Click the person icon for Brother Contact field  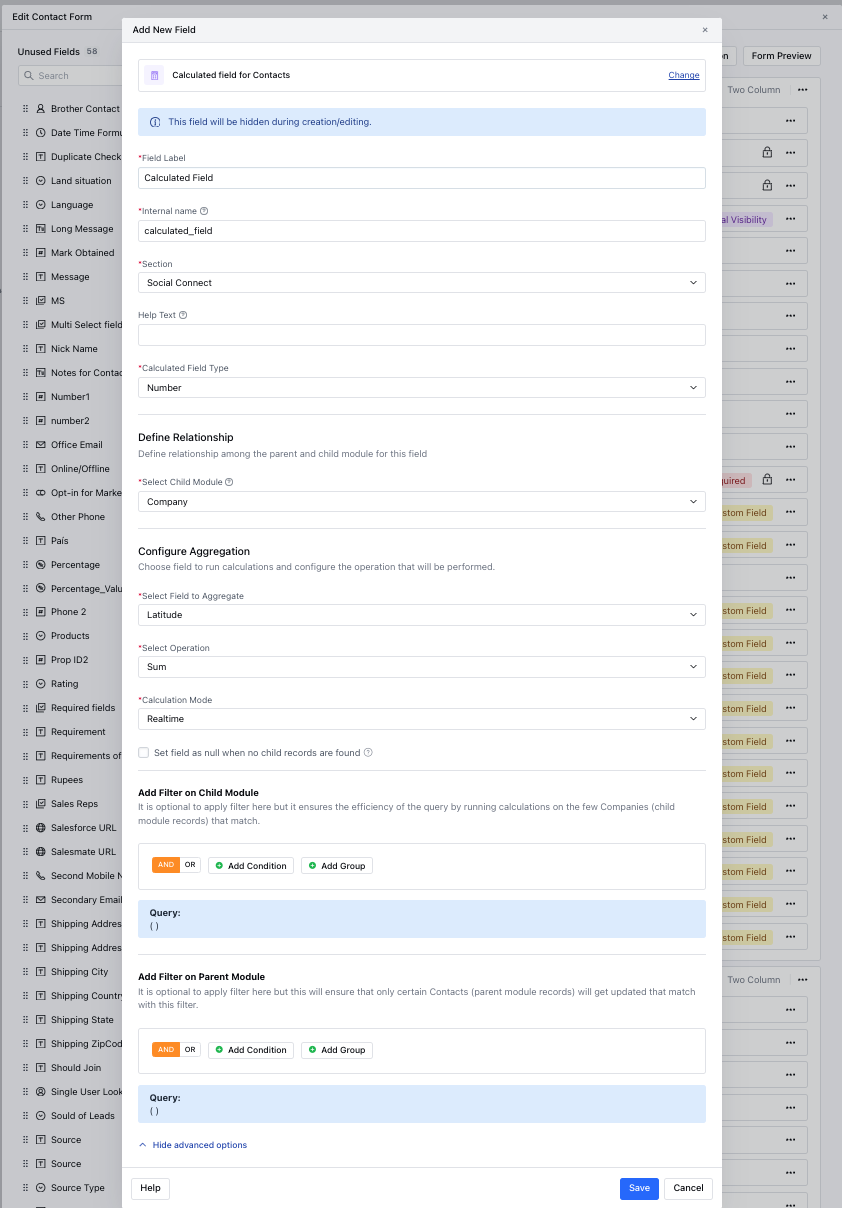tap(41, 109)
